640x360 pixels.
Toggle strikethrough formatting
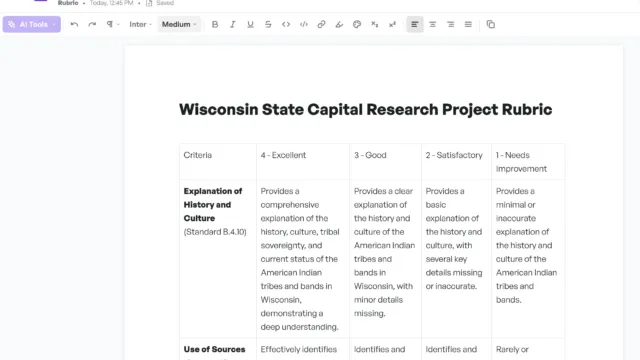[268, 24]
